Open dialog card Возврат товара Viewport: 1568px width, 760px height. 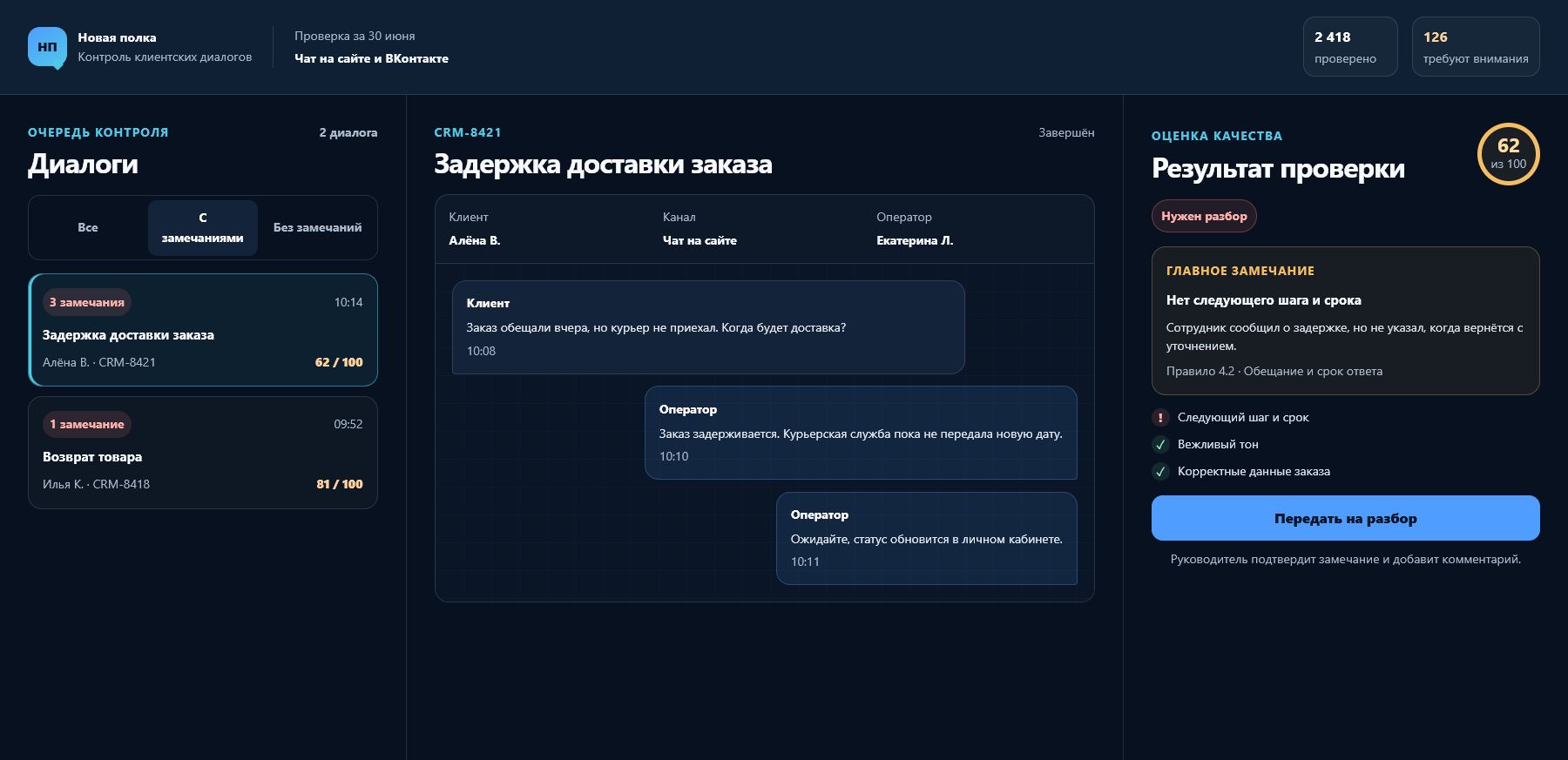(203, 453)
